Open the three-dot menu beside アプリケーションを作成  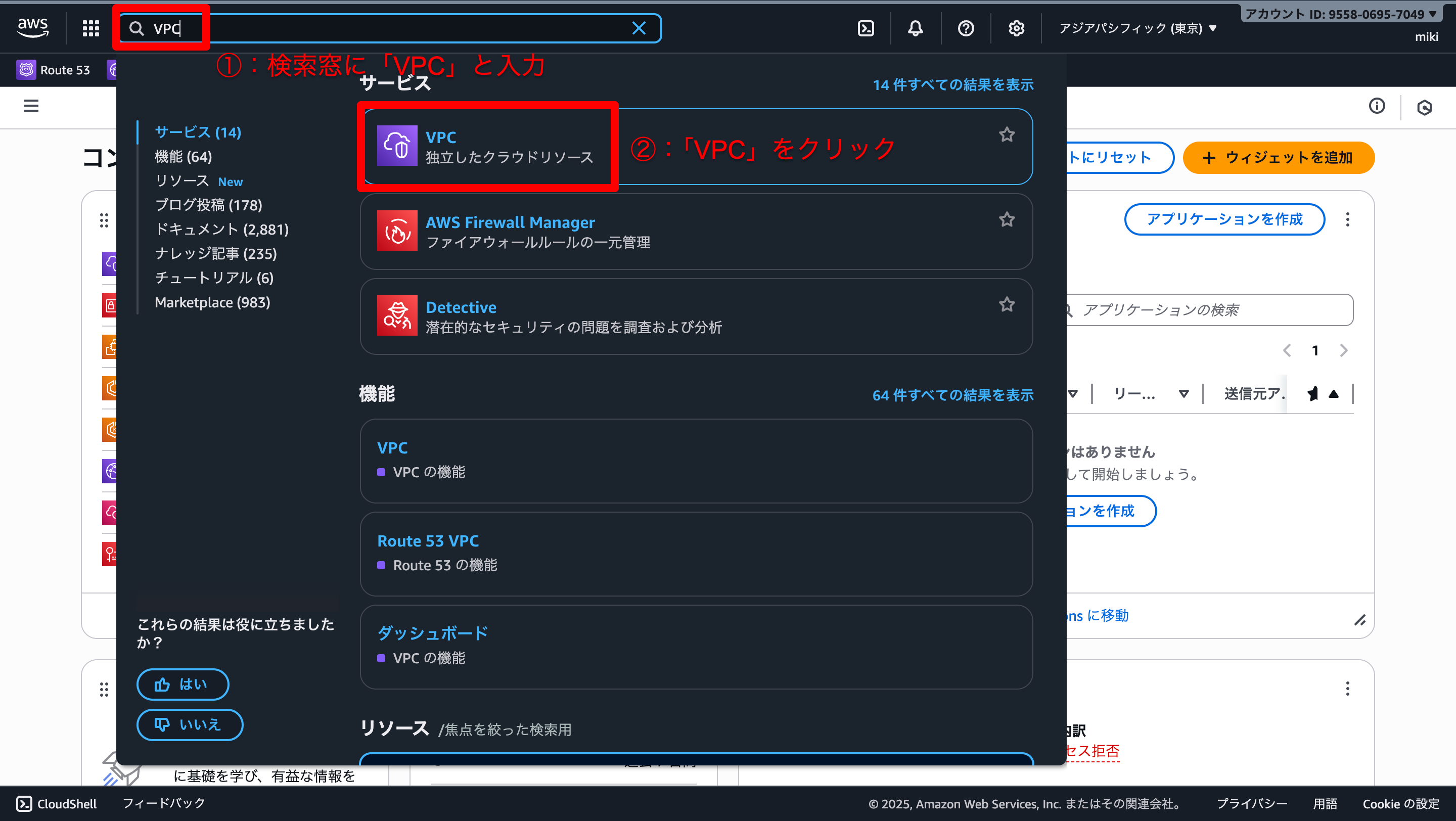[1348, 219]
